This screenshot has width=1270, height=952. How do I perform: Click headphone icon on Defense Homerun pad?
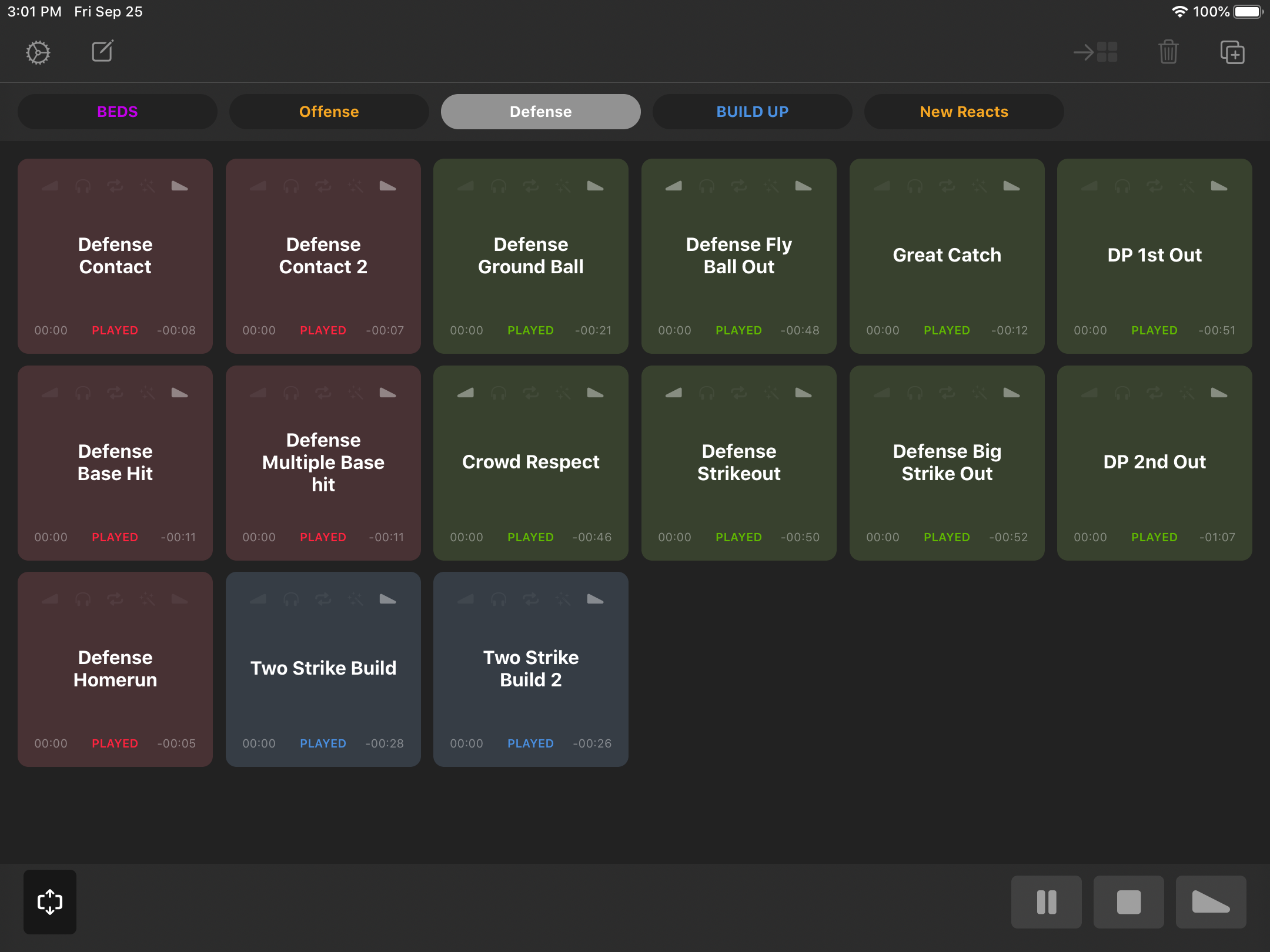coord(83,599)
